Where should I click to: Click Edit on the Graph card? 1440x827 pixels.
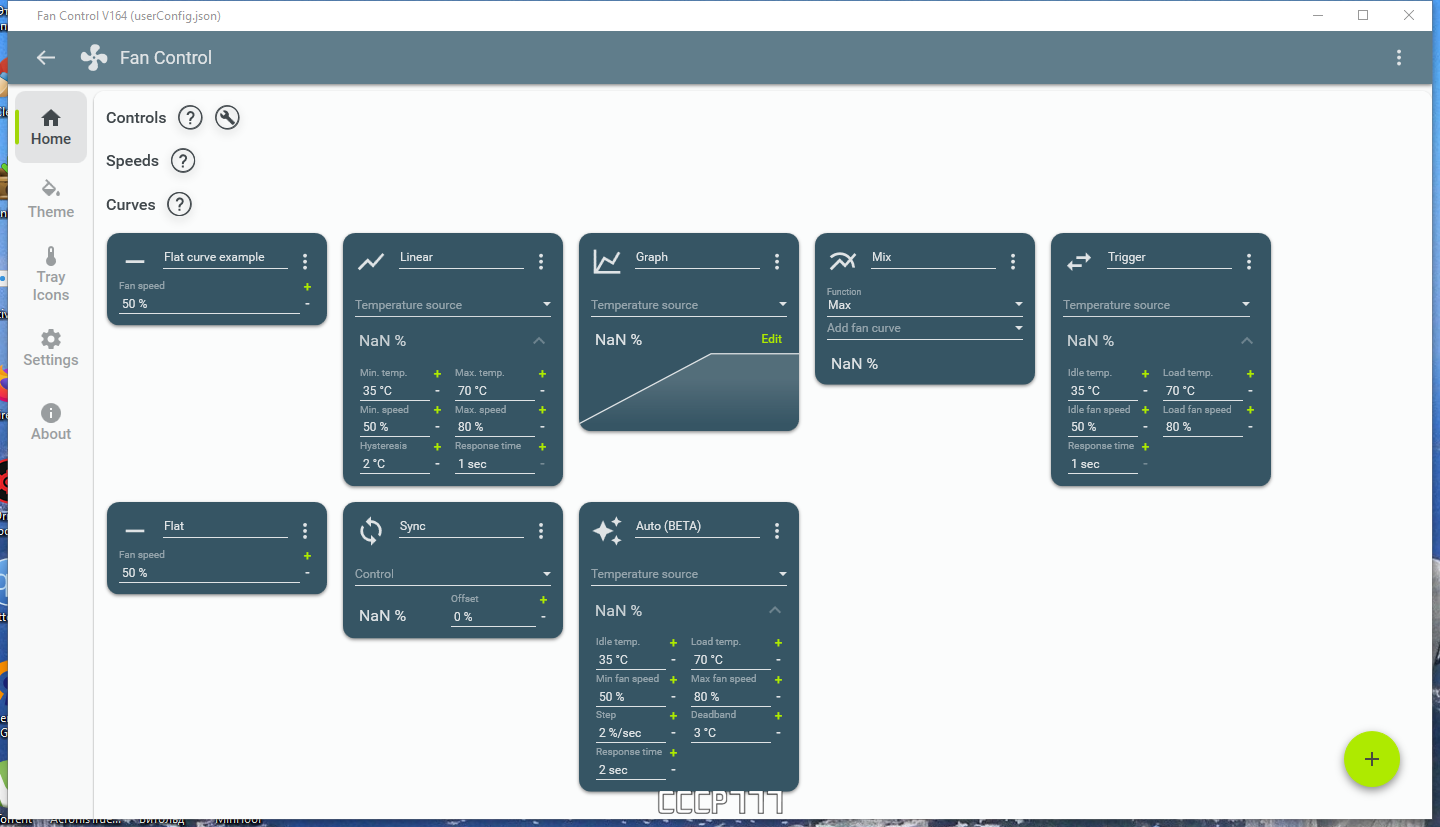[x=771, y=339]
